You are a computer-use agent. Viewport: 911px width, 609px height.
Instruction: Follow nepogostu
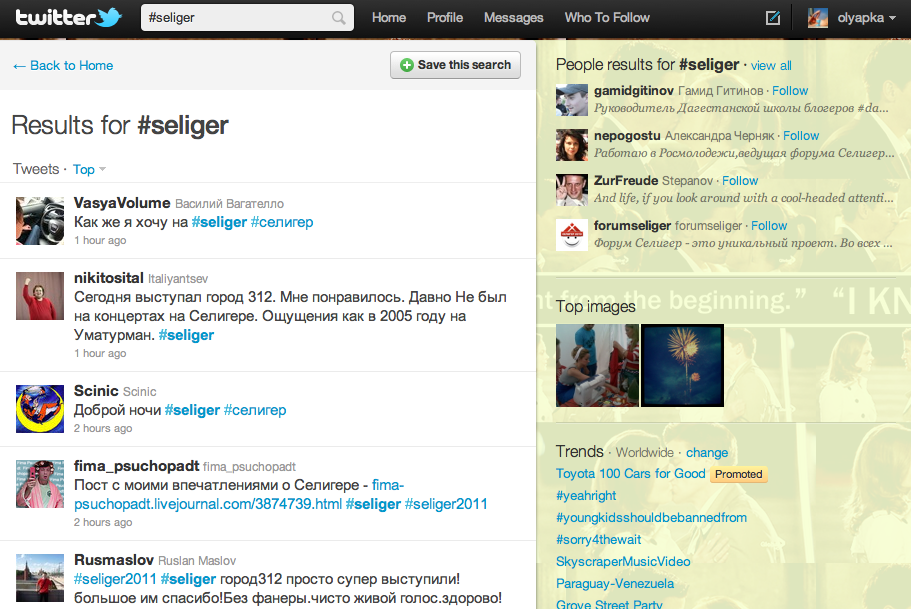click(x=801, y=136)
